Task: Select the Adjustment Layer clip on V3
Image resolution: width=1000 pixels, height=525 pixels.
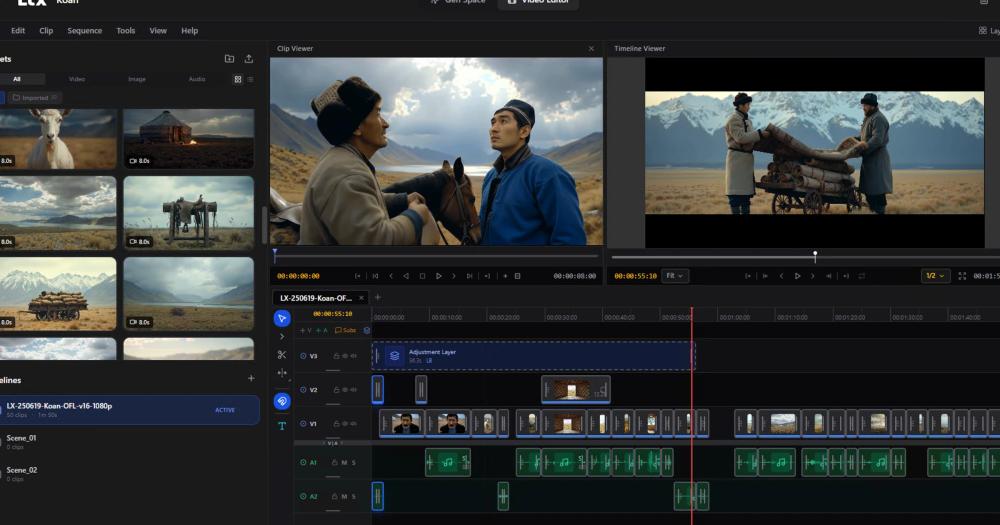Action: click(533, 356)
